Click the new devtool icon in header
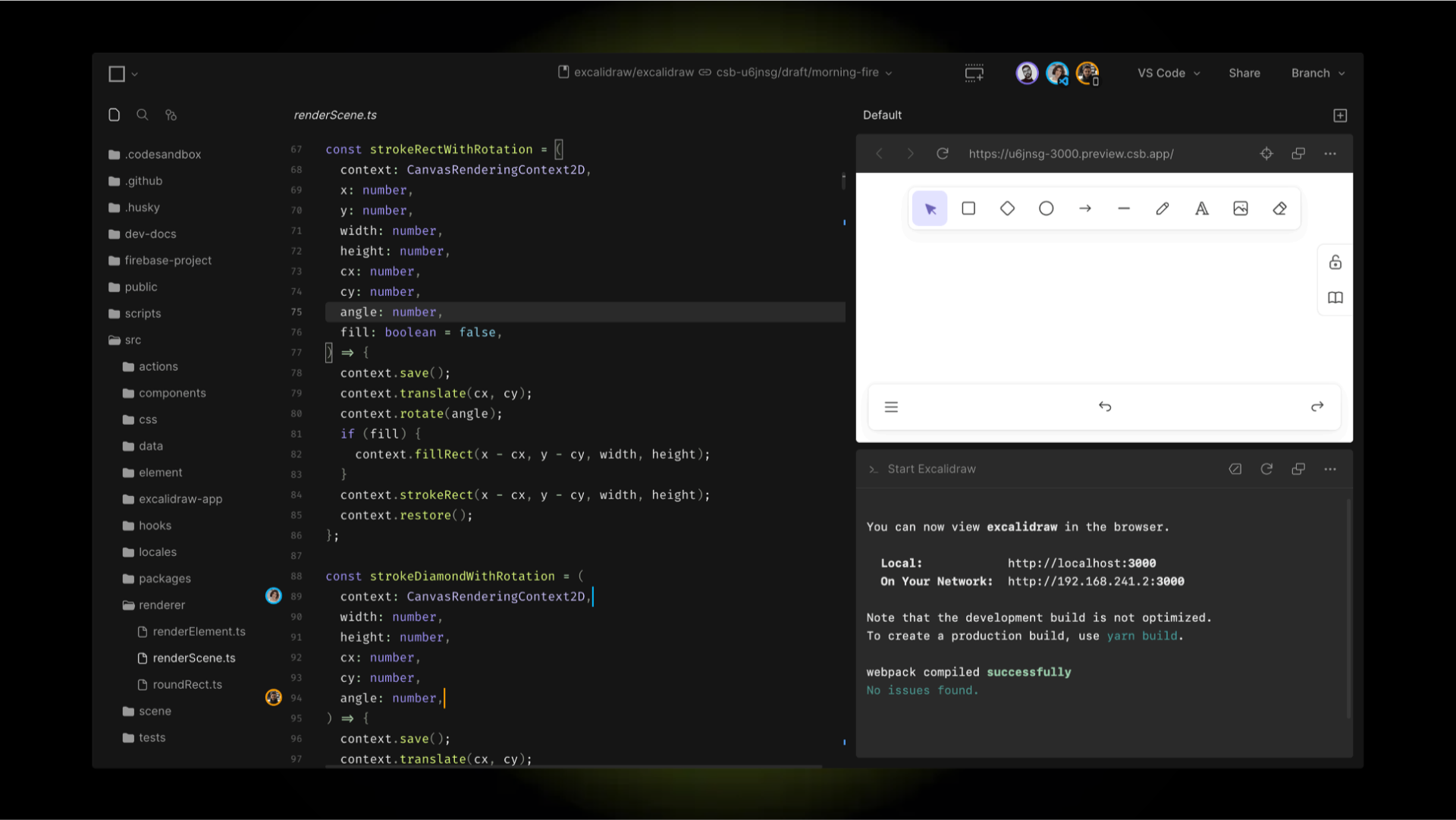 (x=974, y=73)
